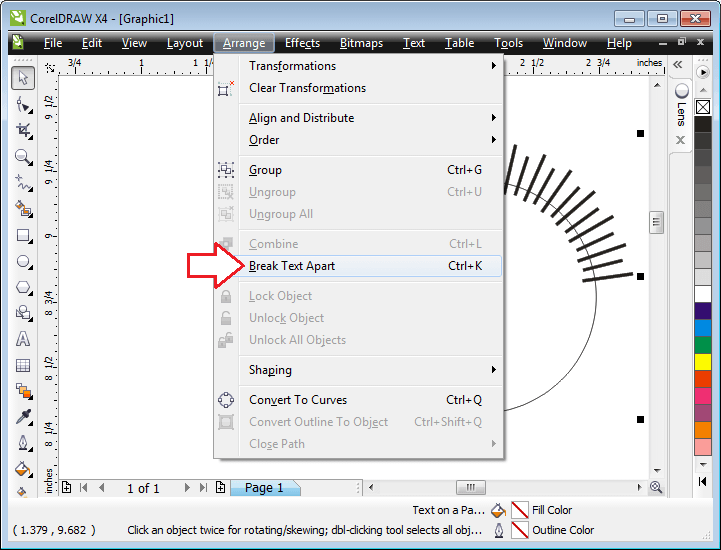Pick the Ellipse tool
The width and height of the screenshot is (721, 550).
click(x=23, y=262)
